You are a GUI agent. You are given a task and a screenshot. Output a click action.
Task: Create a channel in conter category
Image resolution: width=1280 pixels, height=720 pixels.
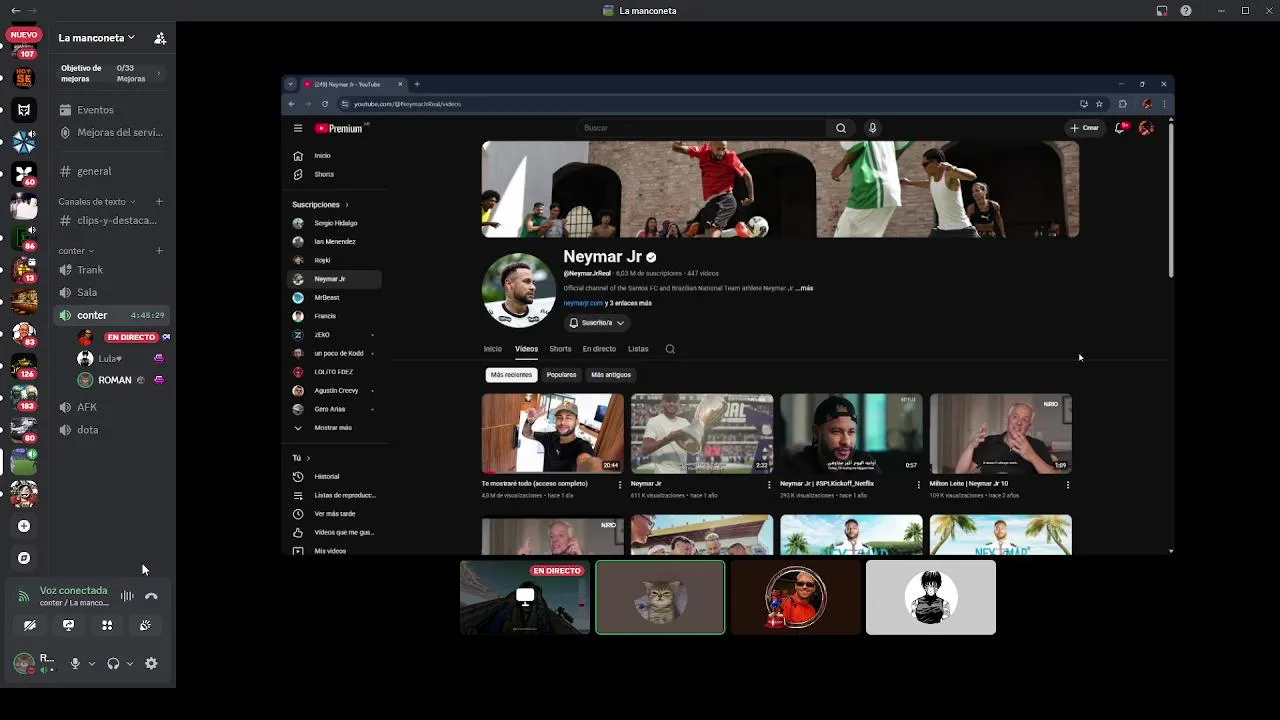pos(159,251)
